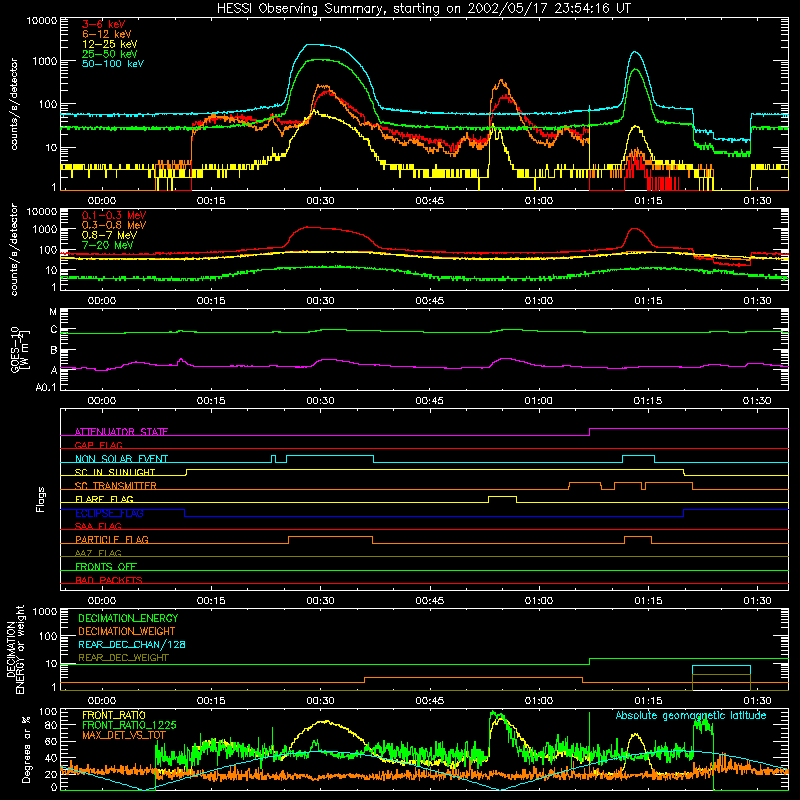This screenshot has height=800, width=800.
Task: Select the 10000 tick label on MeV plot
Action: pos(41,211)
